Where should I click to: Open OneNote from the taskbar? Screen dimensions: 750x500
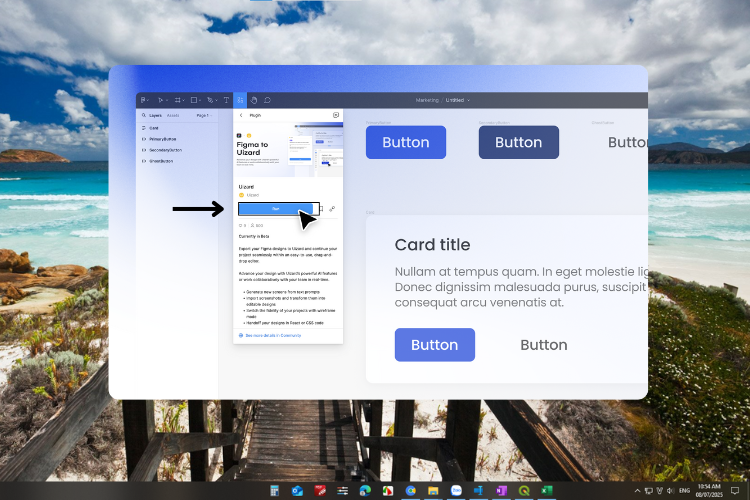tap(501, 490)
